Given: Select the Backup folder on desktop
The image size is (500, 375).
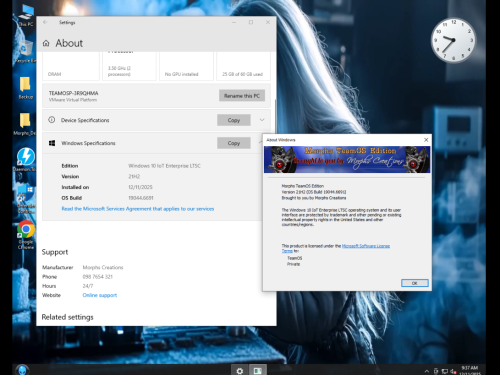Looking at the screenshot, I should tap(25, 88).
